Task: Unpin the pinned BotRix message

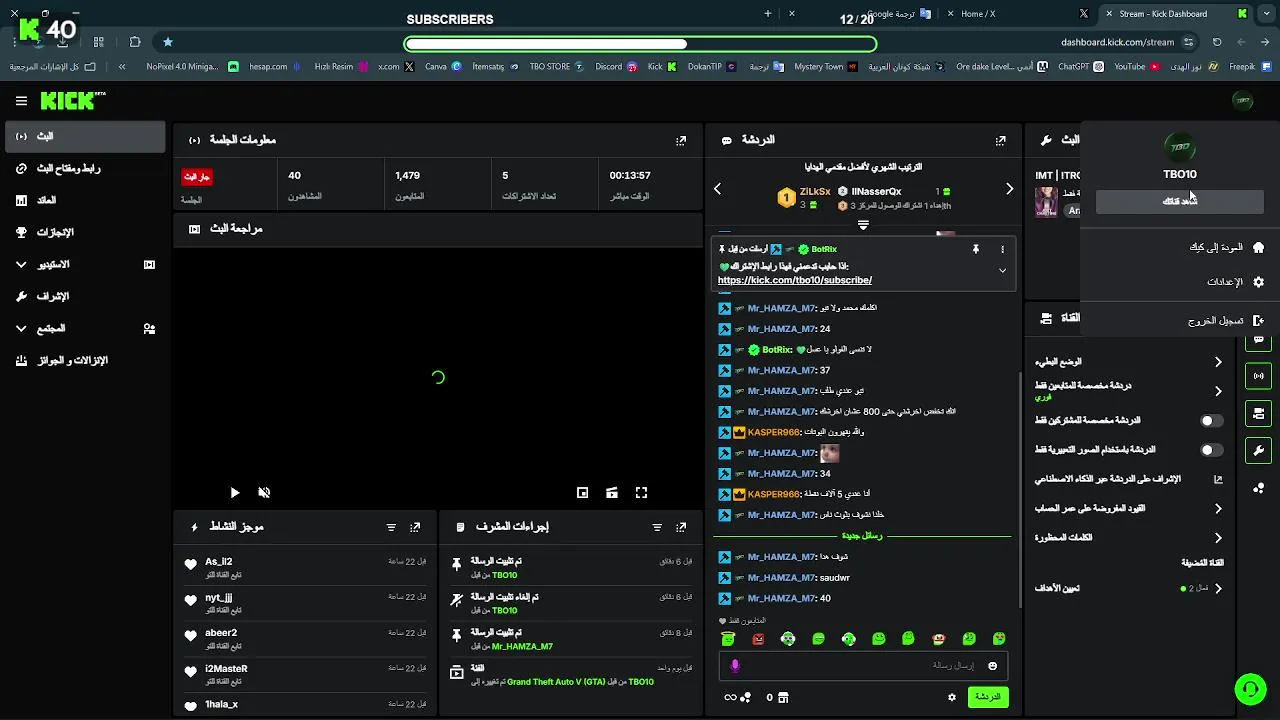Action: [x=975, y=249]
